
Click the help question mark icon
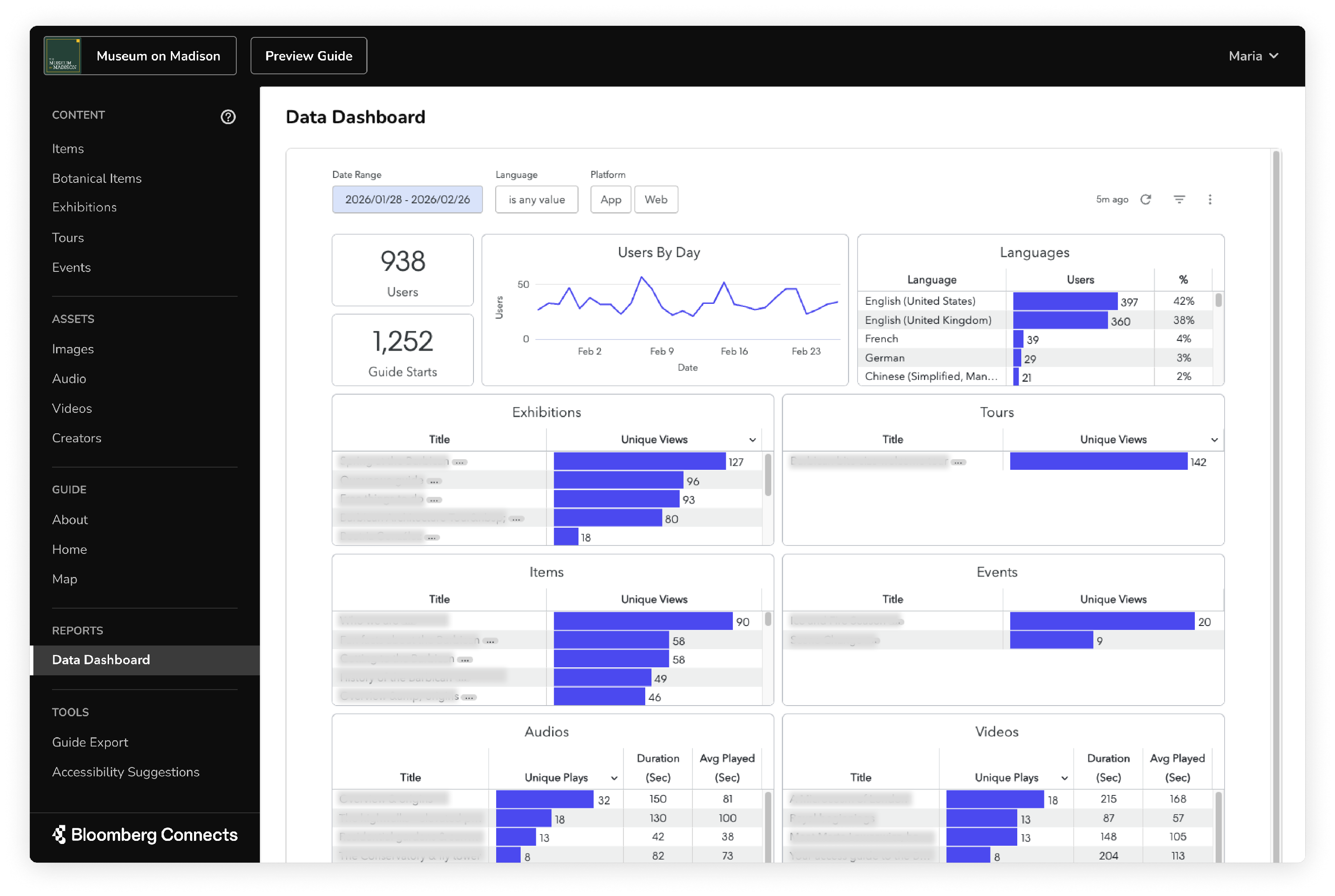coord(228,117)
